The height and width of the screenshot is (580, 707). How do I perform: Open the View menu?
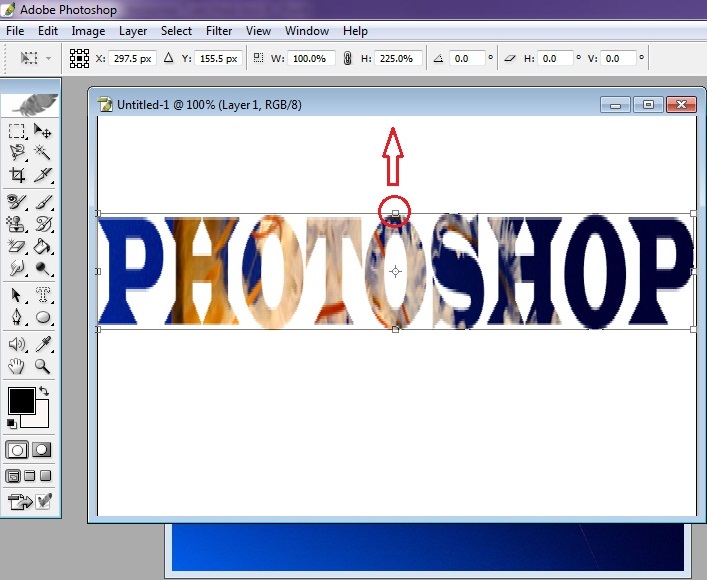point(258,31)
